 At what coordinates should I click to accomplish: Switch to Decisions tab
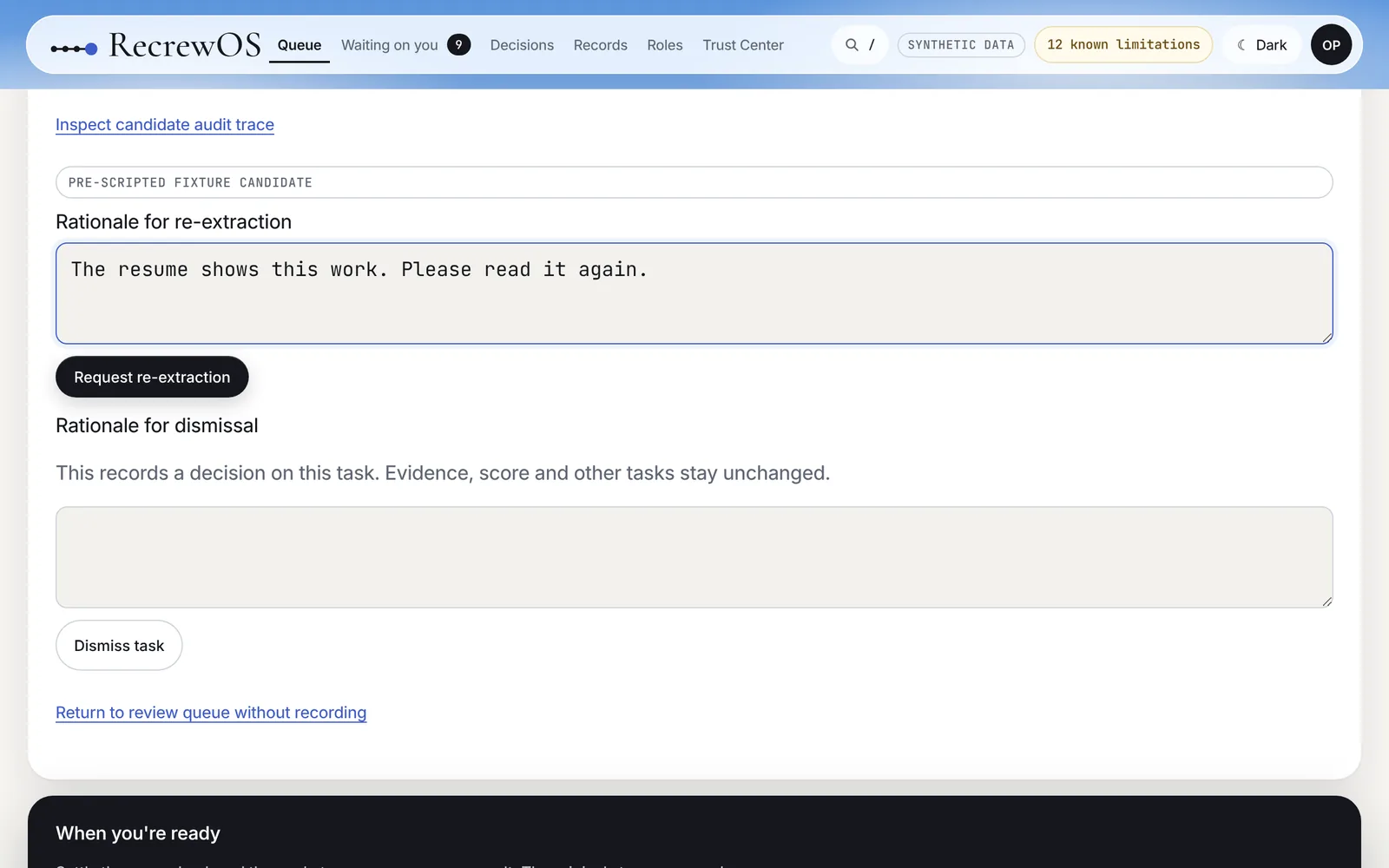click(522, 45)
